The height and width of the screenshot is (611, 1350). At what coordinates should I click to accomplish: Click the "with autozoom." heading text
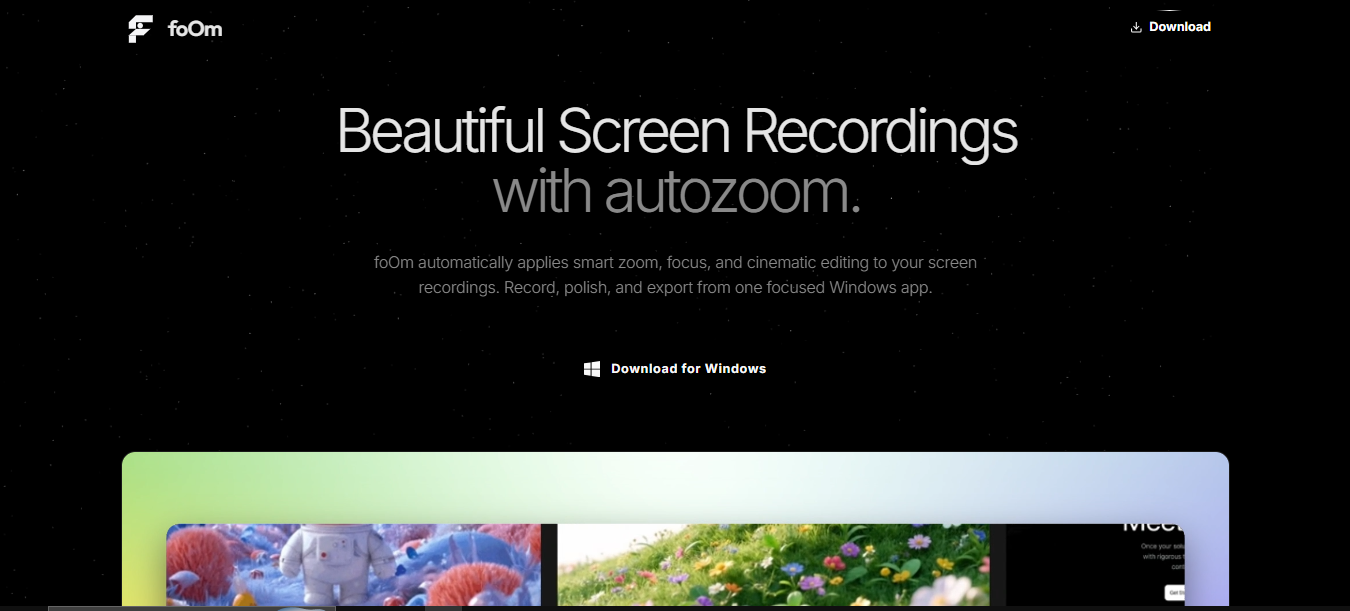pos(677,192)
